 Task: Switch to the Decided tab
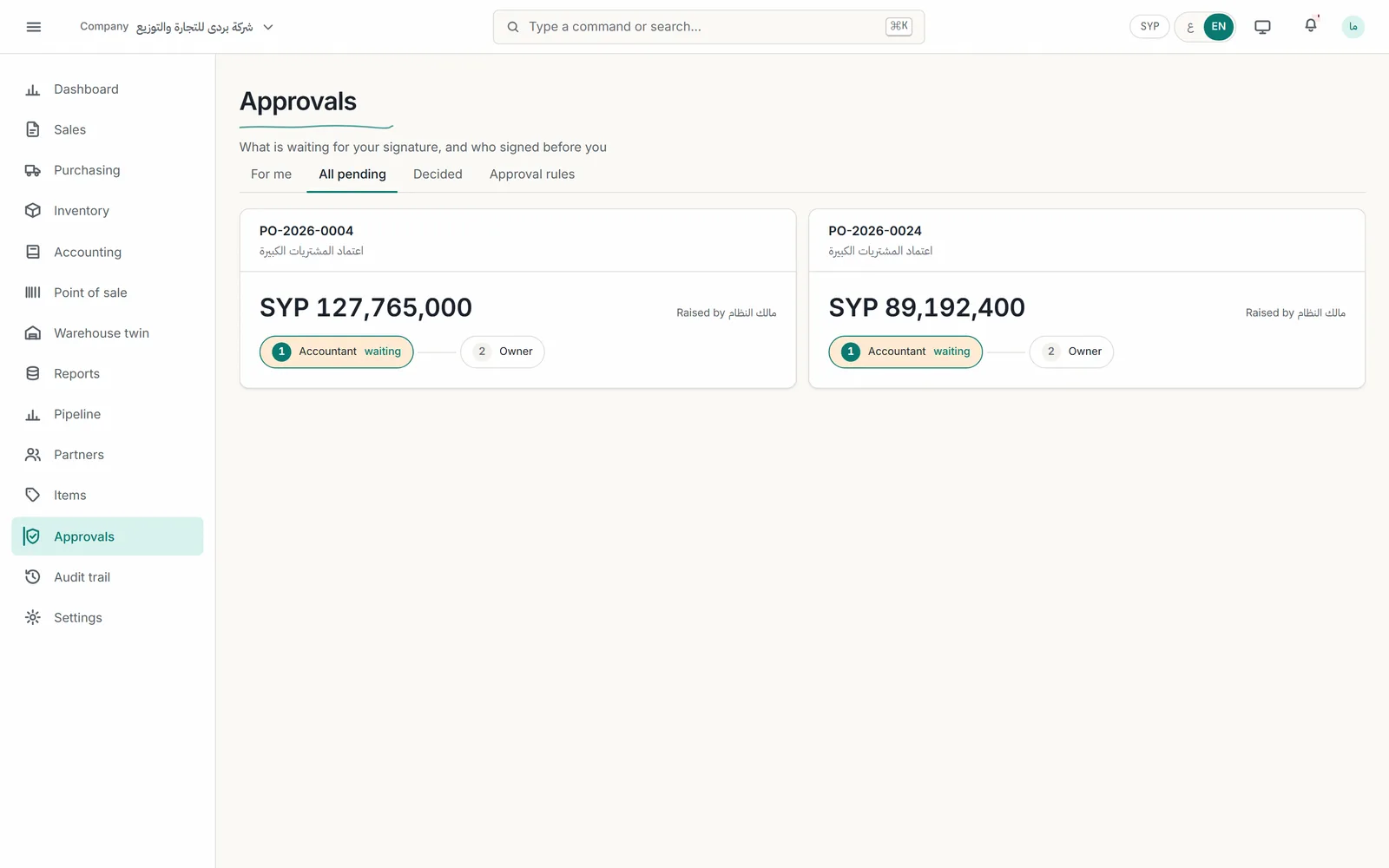pyautogui.click(x=438, y=174)
